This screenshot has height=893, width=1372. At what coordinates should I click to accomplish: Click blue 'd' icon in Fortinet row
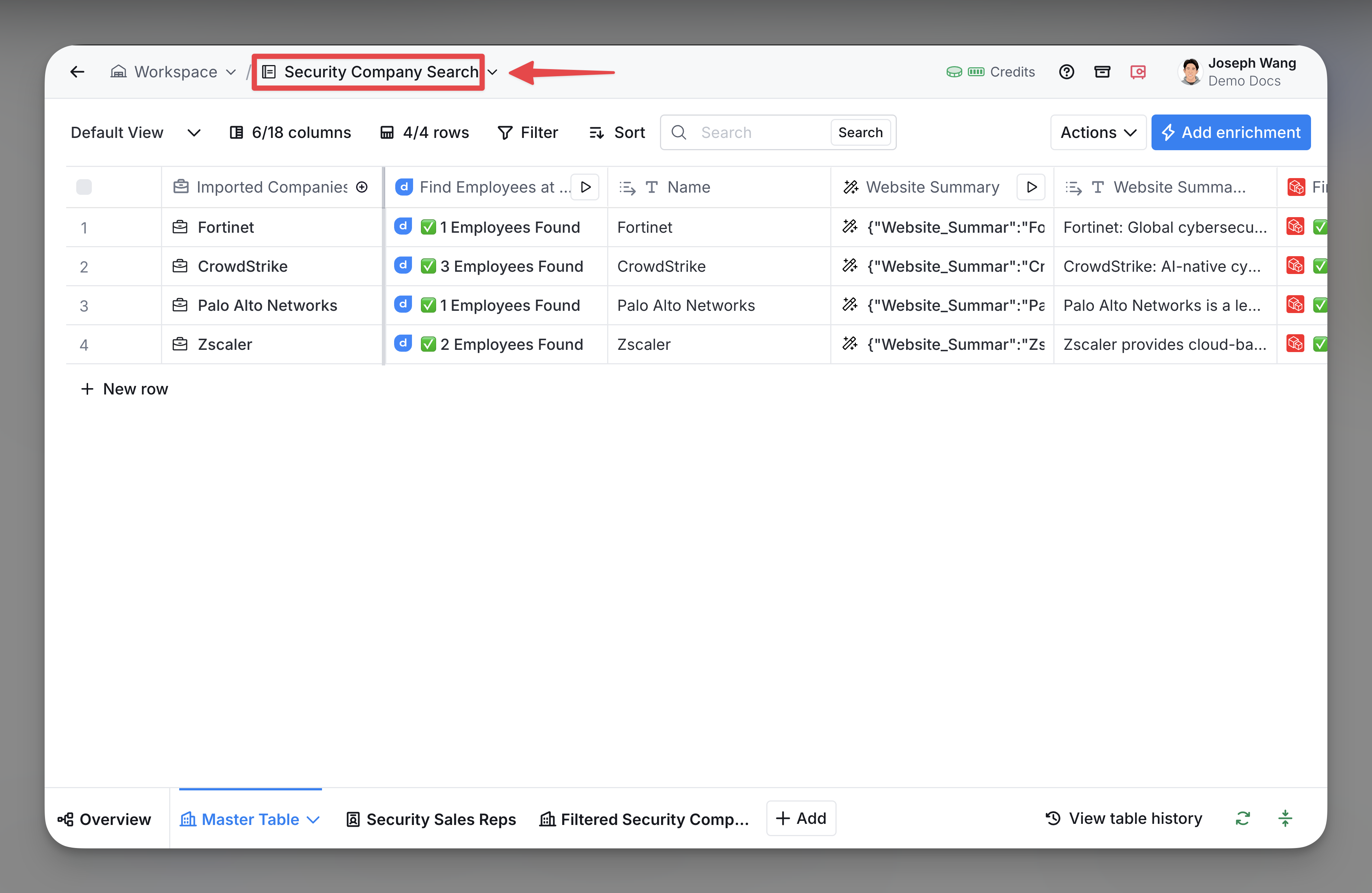[403, 226]
